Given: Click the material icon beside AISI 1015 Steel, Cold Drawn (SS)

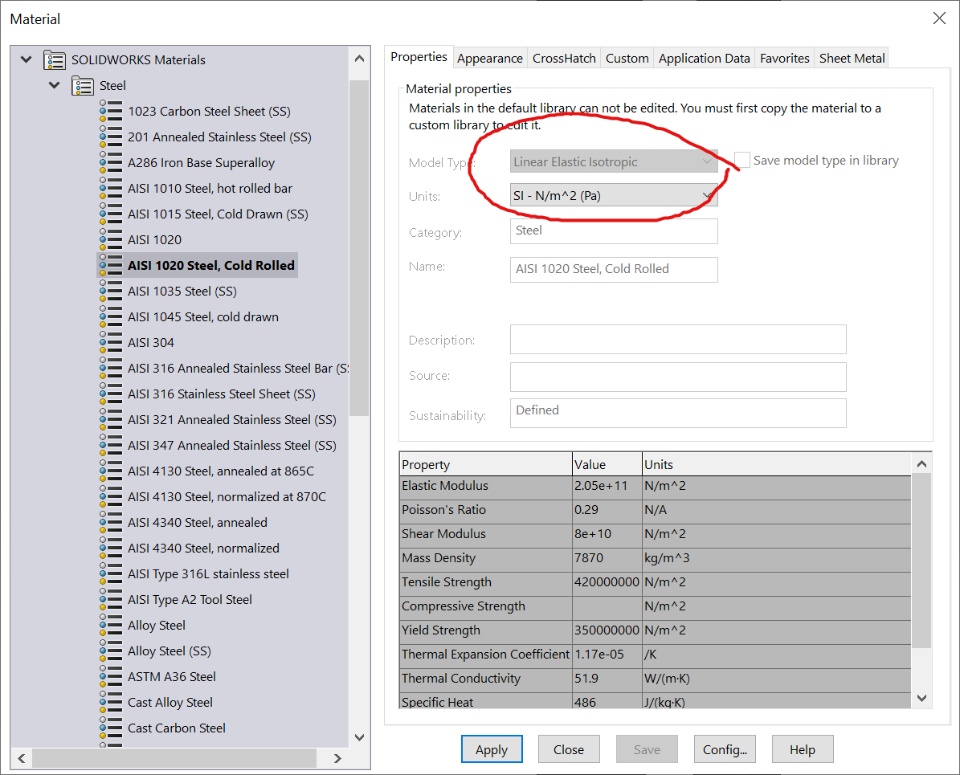Looking at the screenshot, I should [x=111, y=214].
